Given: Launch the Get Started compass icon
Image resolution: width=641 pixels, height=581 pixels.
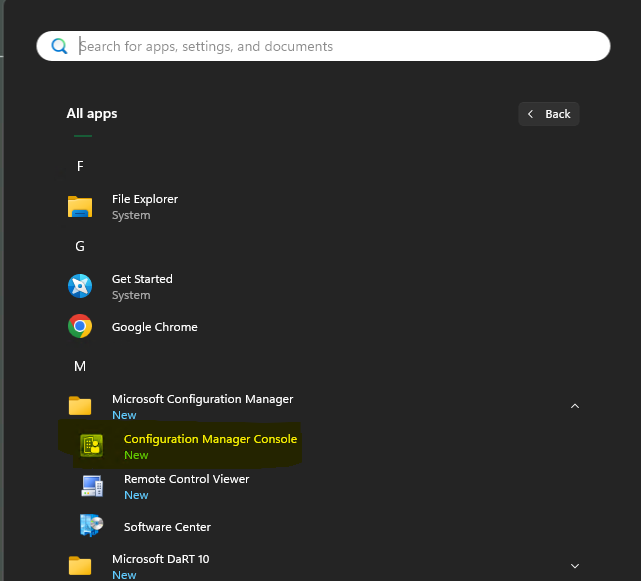Looking at the screenshot, I should click(80, 286).
